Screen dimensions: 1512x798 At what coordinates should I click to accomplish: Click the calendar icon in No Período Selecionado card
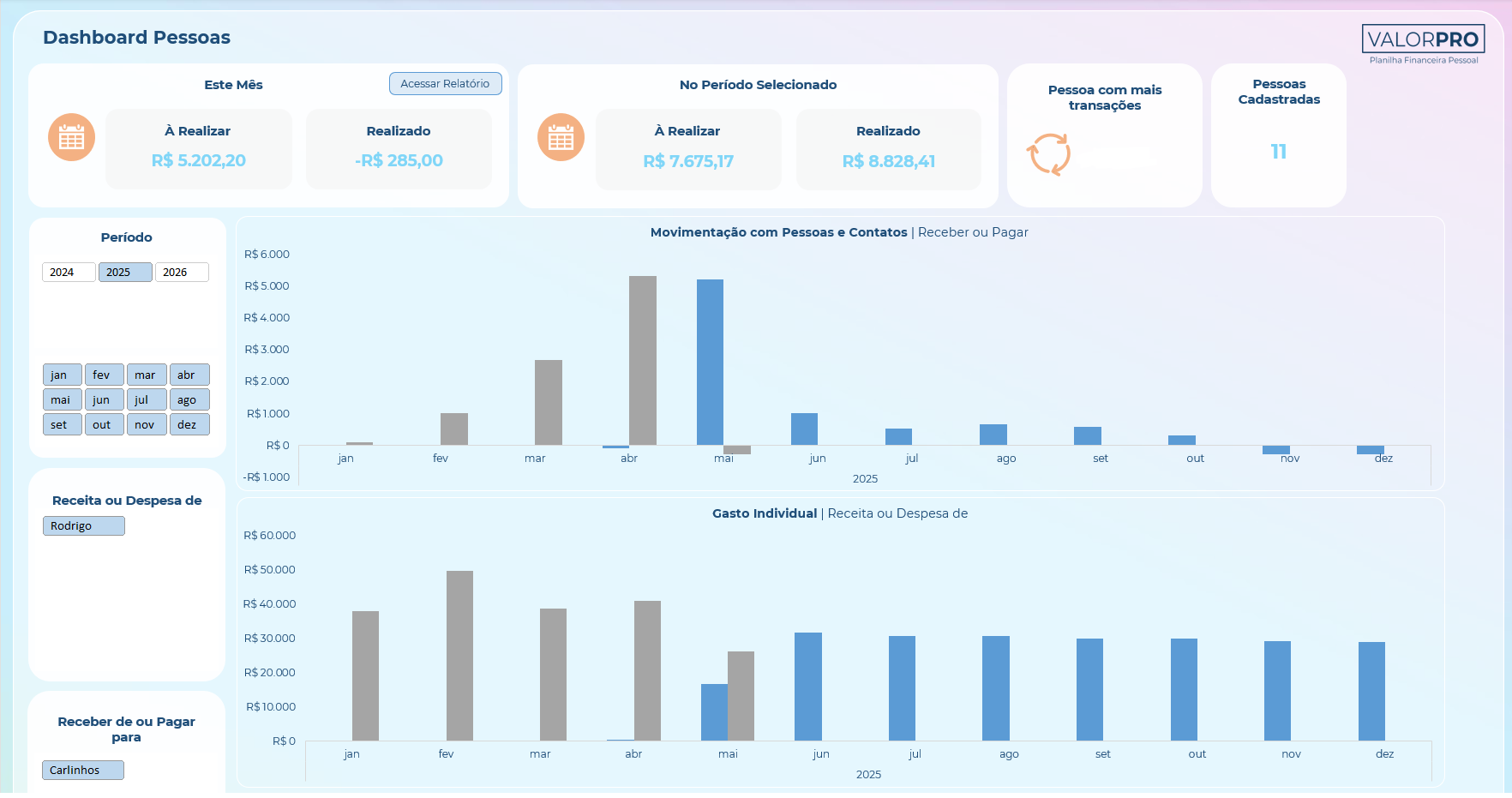click(561, 137)
